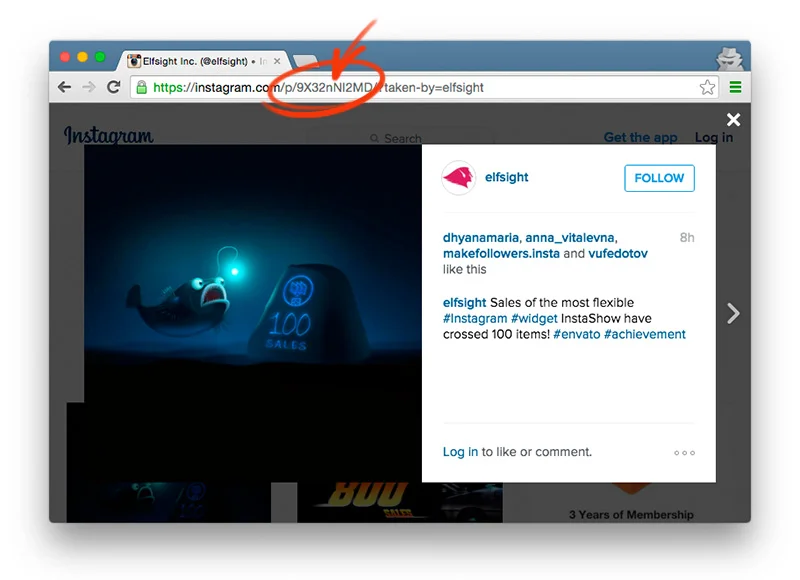Close the post overlay with the white X
Screen dimensions: 800x580
(733, 119)
